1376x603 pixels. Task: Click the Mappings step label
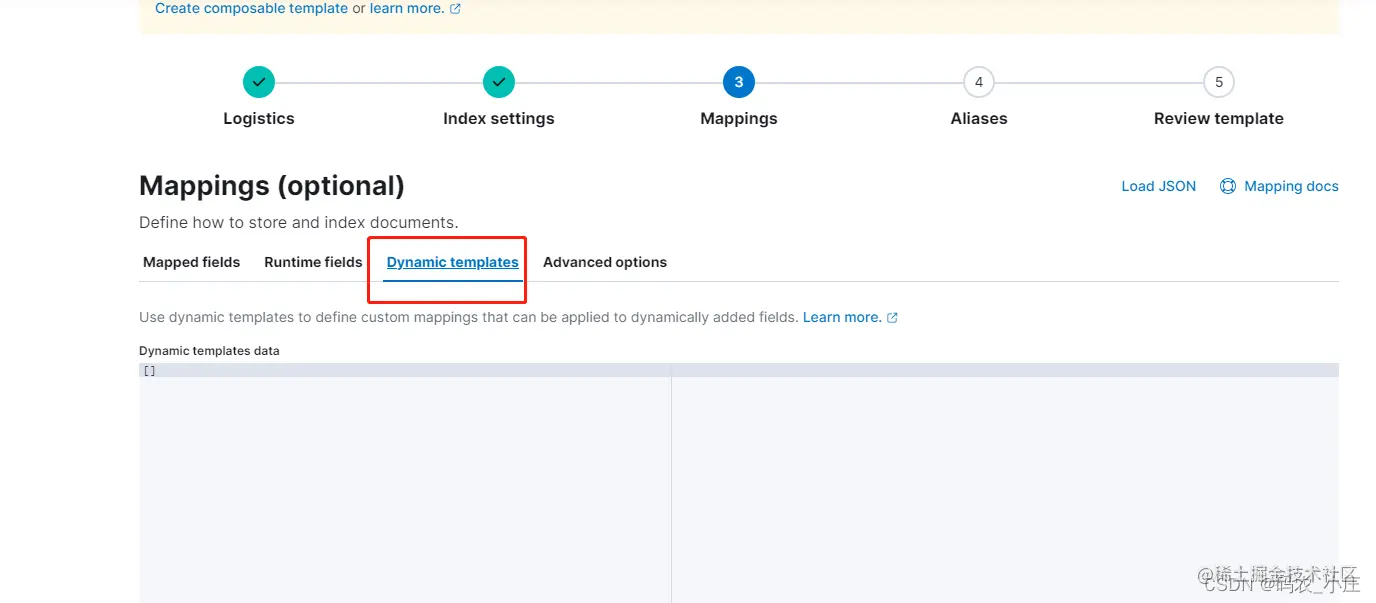tap(739, 118)
